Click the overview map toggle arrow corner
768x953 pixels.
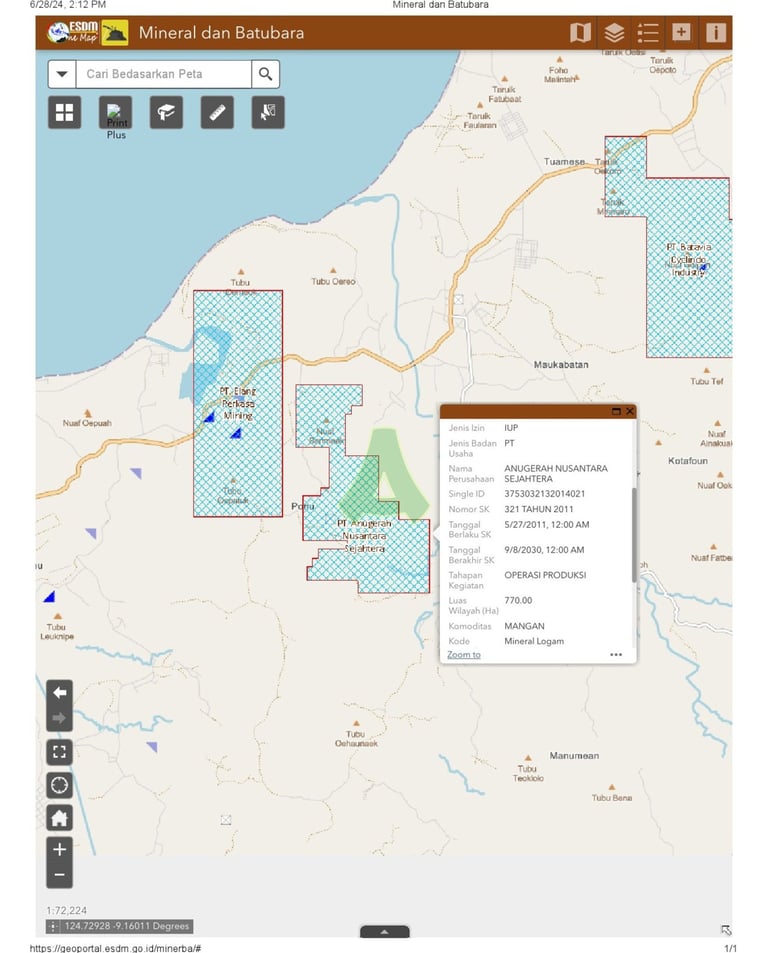(725, 930)
